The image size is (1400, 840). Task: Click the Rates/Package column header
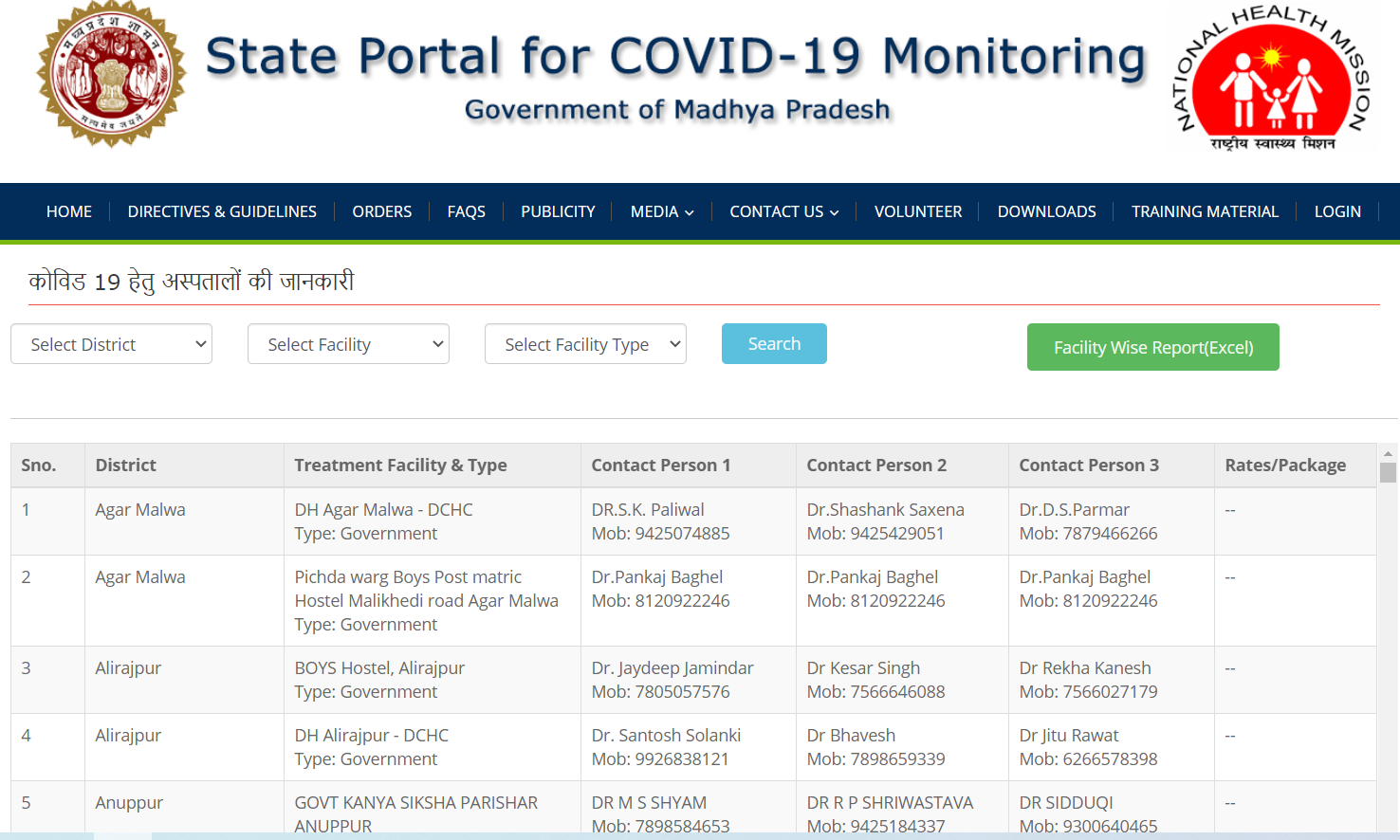point(1295,466)
